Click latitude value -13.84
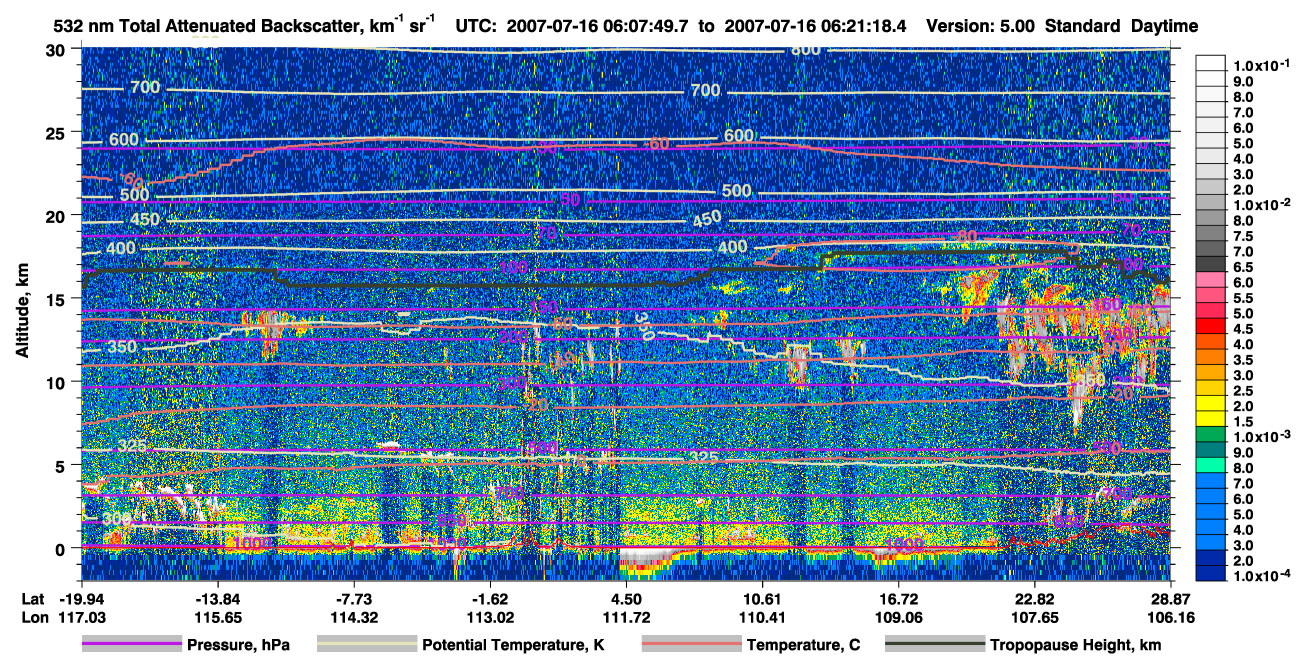This screenshot has width=1300, height=667. pyautogui.click(x=217, y=597)
